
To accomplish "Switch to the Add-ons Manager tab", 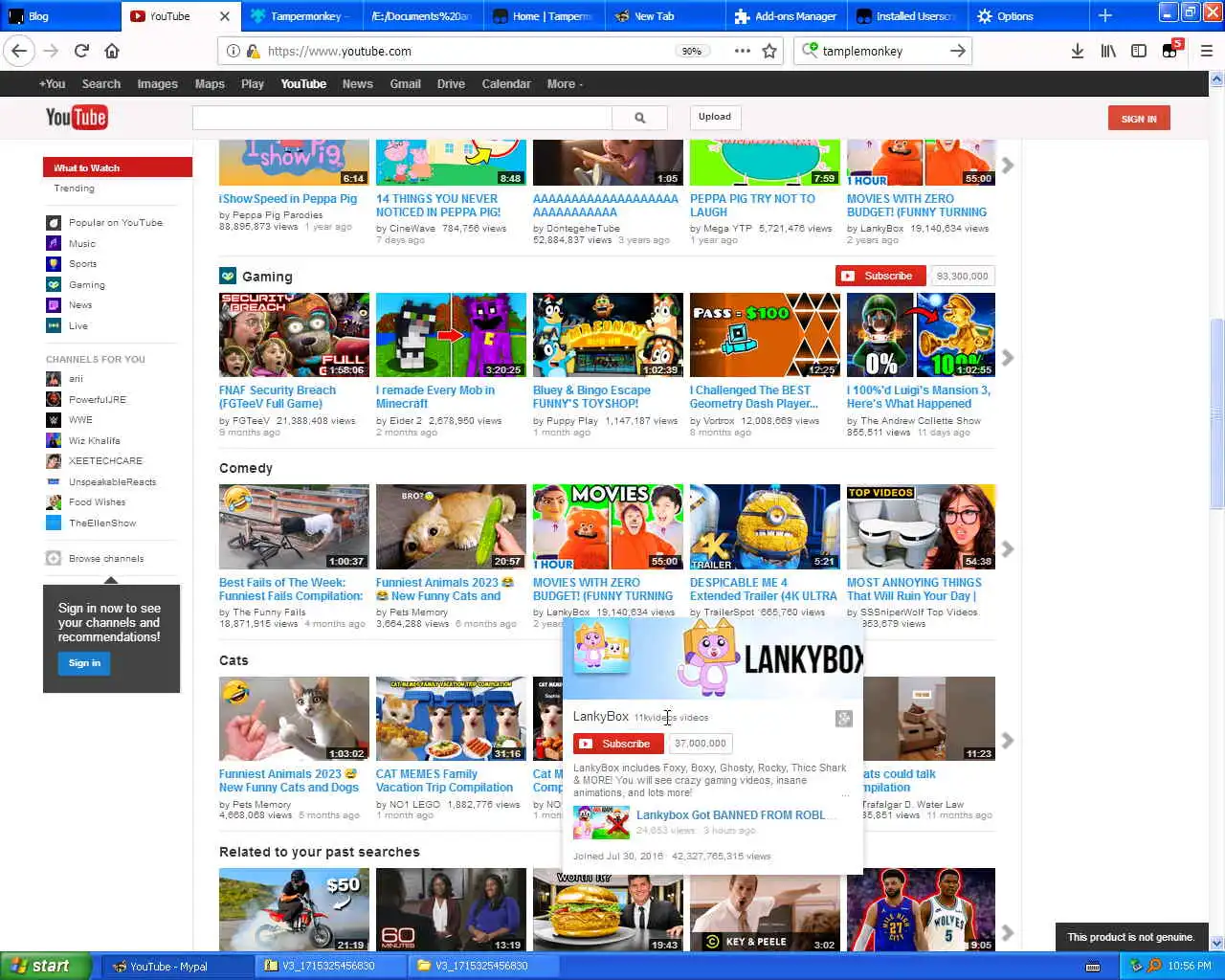I will pos(786,16).
